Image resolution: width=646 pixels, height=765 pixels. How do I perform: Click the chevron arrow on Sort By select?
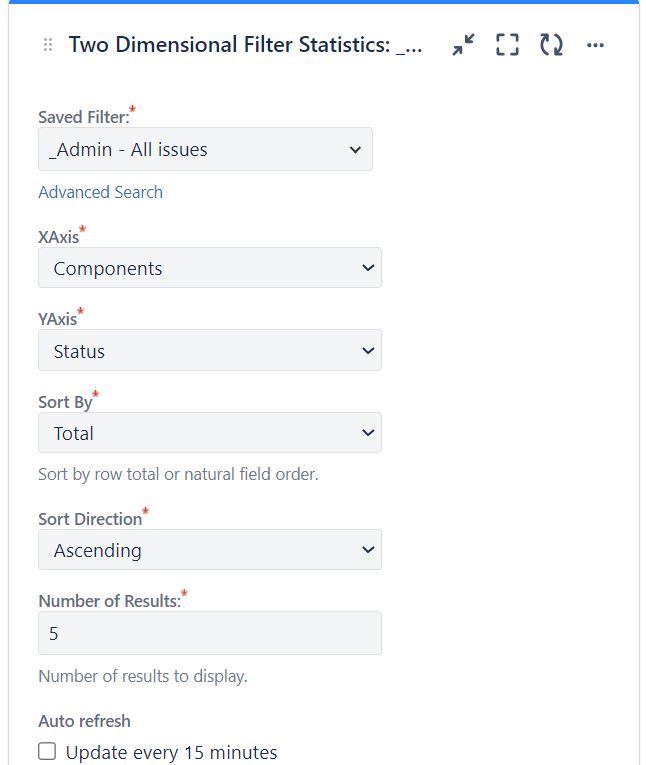pos(367,433)
